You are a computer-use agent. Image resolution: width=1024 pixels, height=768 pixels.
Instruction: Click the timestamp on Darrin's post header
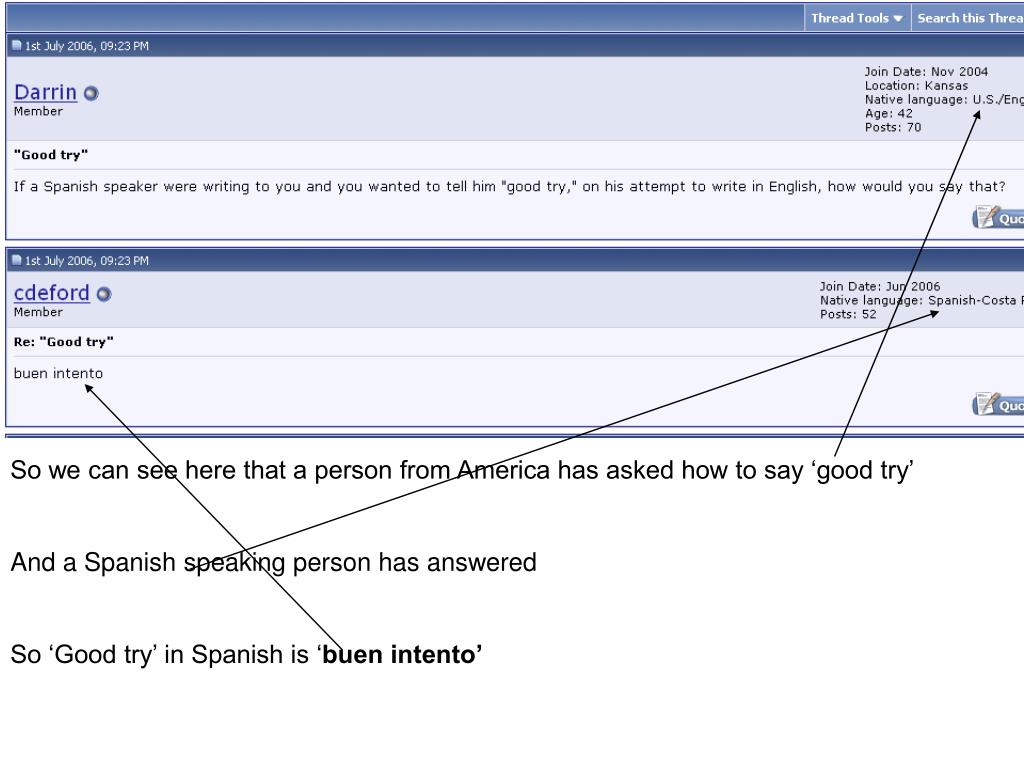[x=87, y=46]
